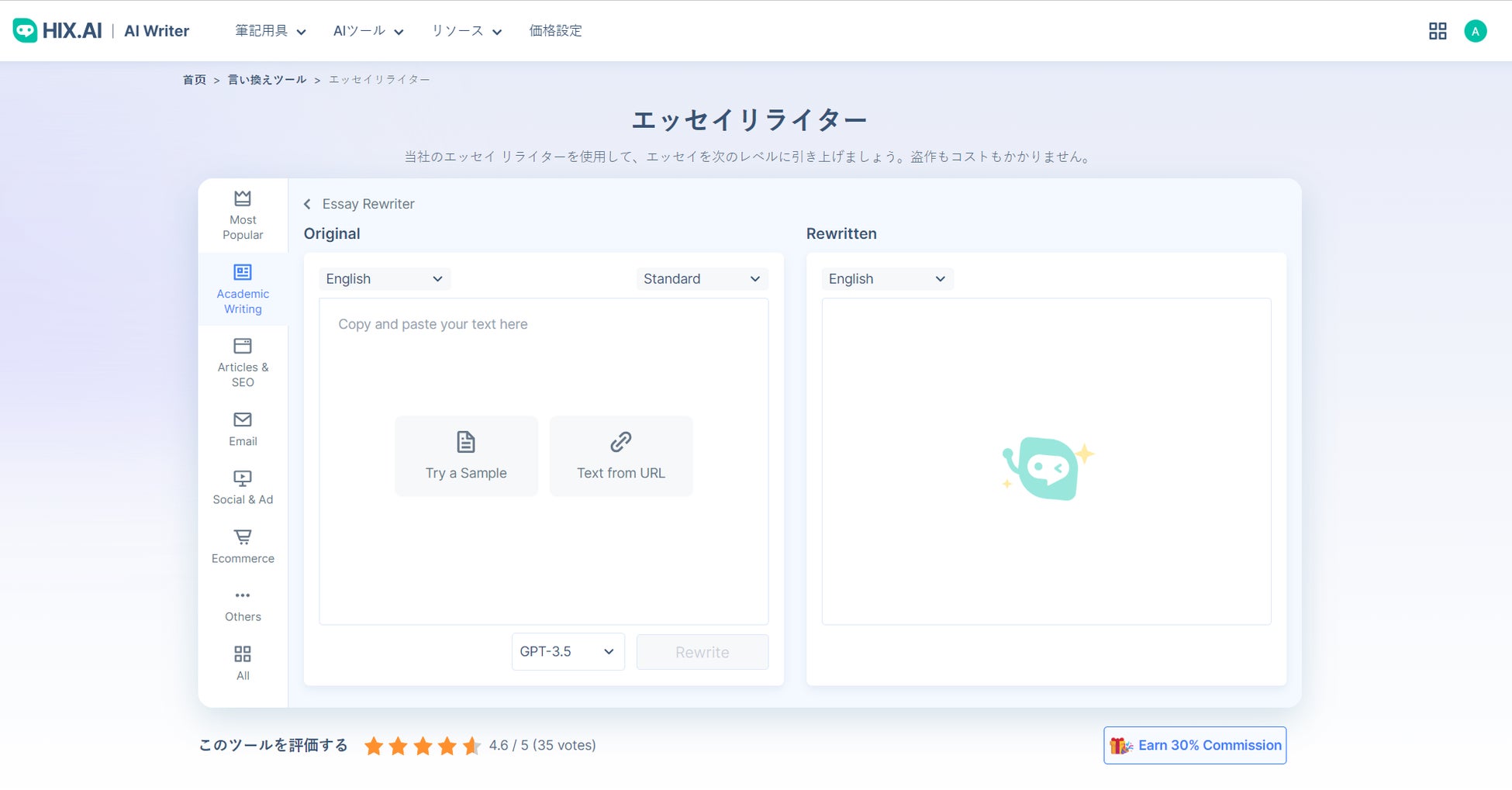Image resolution: width=1512 pixels, height=790 pixels.
Task: Click the AI Writer header label
Action: point(157,31)
